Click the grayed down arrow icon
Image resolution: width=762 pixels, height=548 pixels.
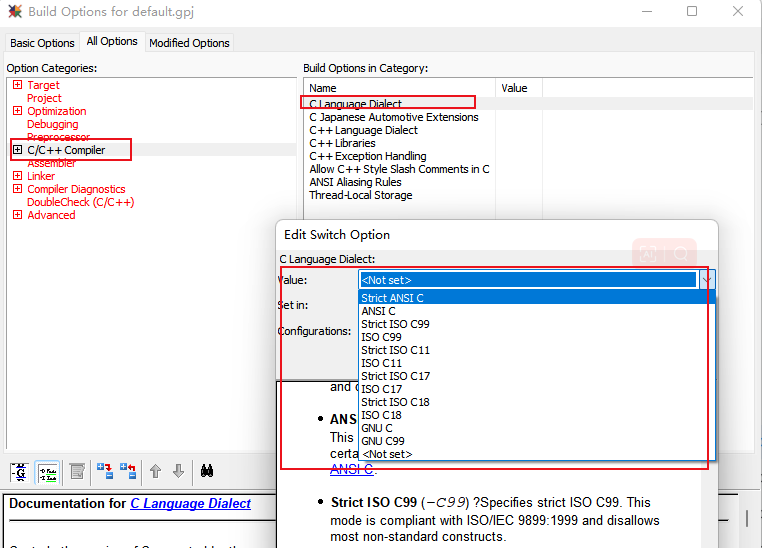coord(178,471)
